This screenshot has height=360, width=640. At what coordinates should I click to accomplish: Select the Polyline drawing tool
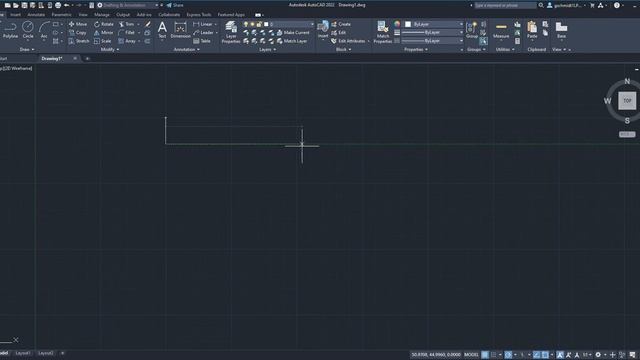pos(10,30)
